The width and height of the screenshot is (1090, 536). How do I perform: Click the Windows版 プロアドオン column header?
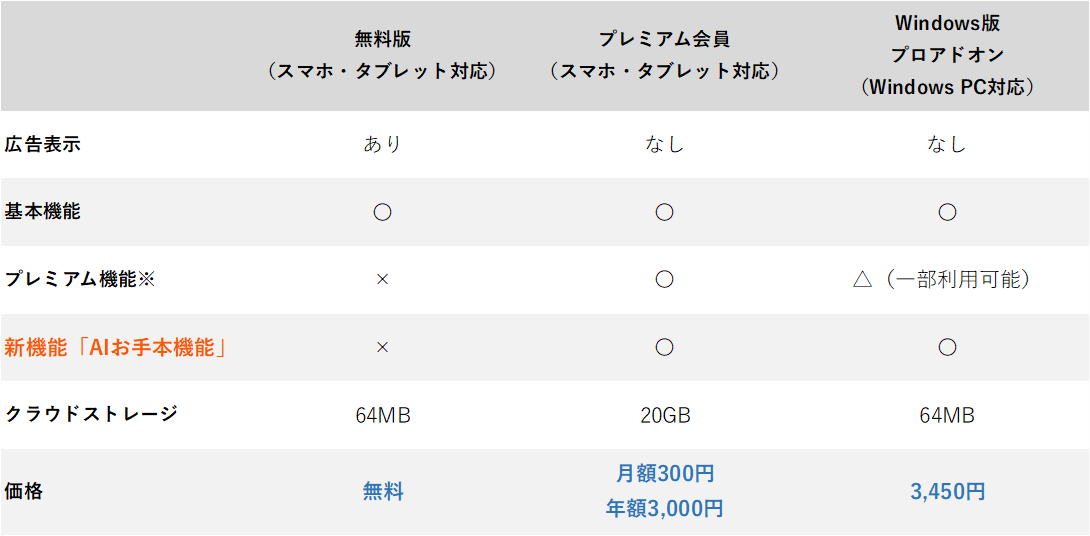(x=946, y=54)
